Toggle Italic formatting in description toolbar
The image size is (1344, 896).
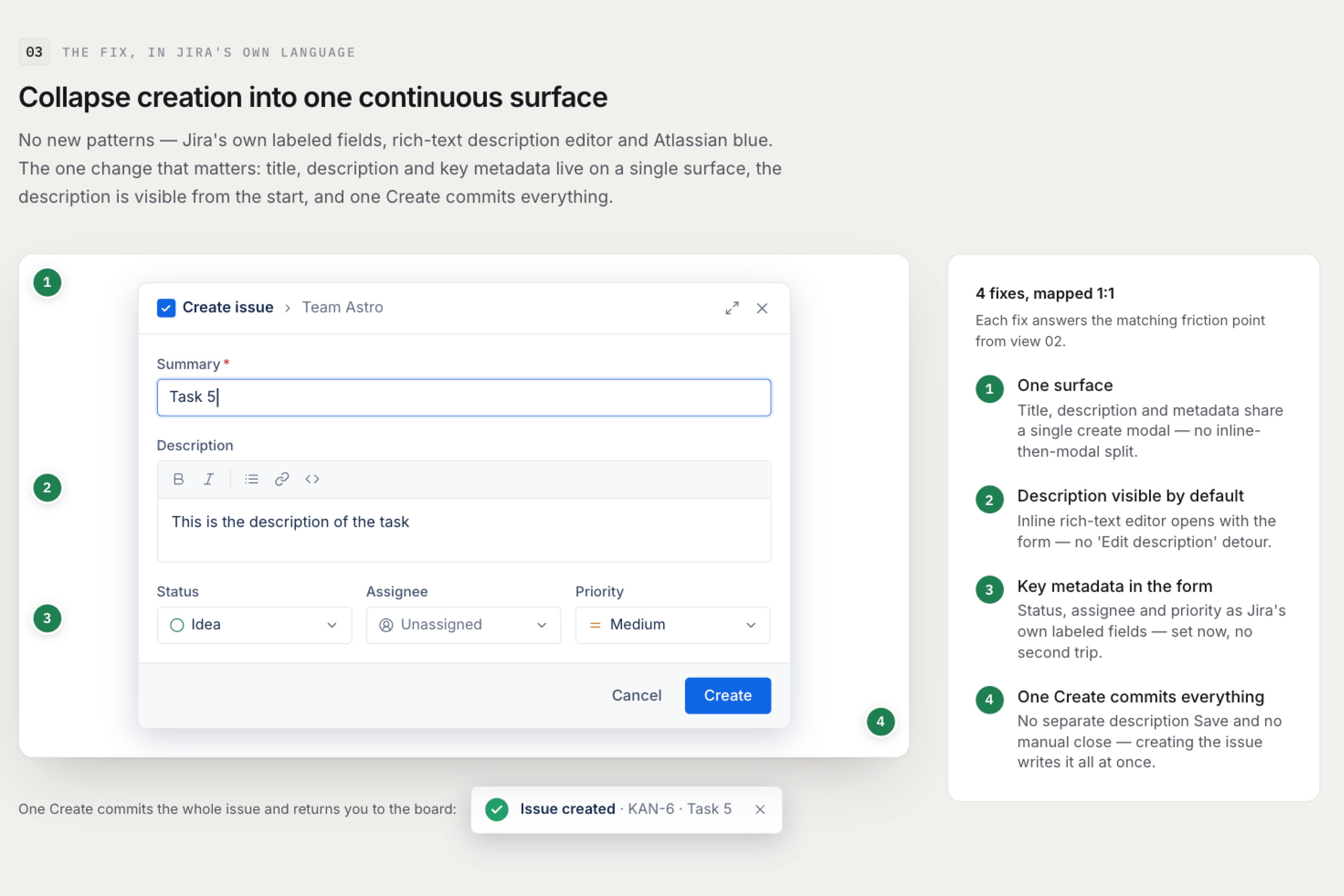point(209,479)
